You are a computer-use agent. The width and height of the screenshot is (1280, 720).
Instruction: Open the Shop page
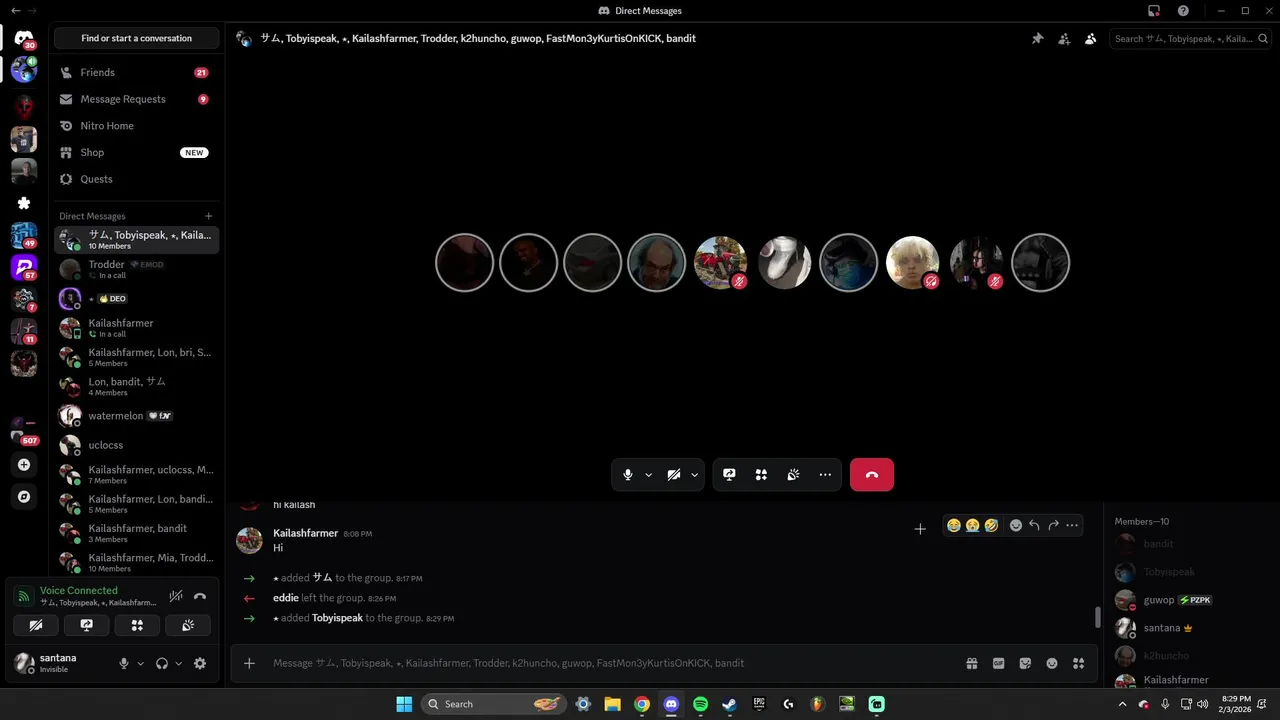135,152
